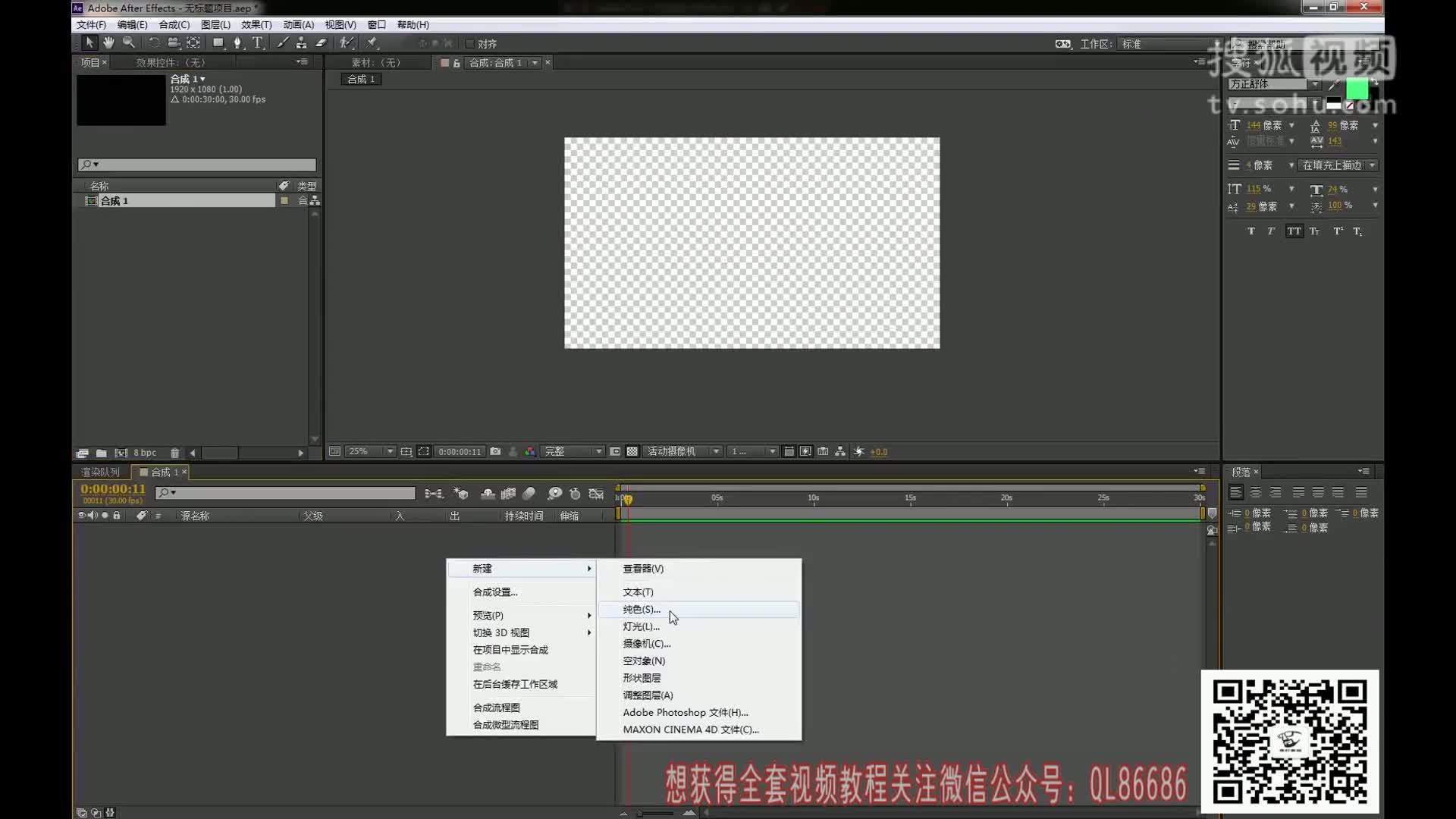
Task: Click the timeline current-time indicator marker
Action: [x=628, y=499]
